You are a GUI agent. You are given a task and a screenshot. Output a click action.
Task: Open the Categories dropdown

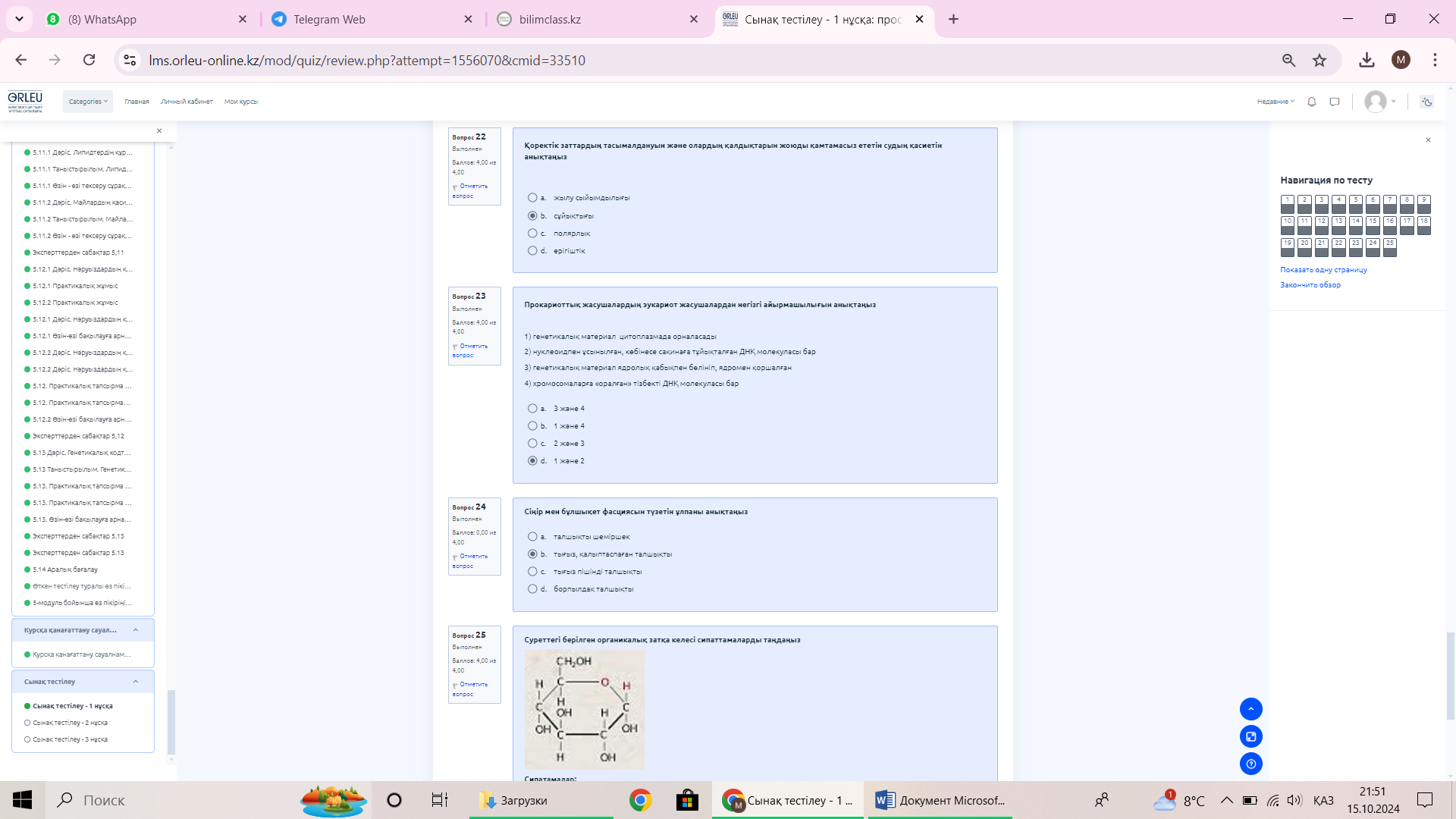[88, 102]
